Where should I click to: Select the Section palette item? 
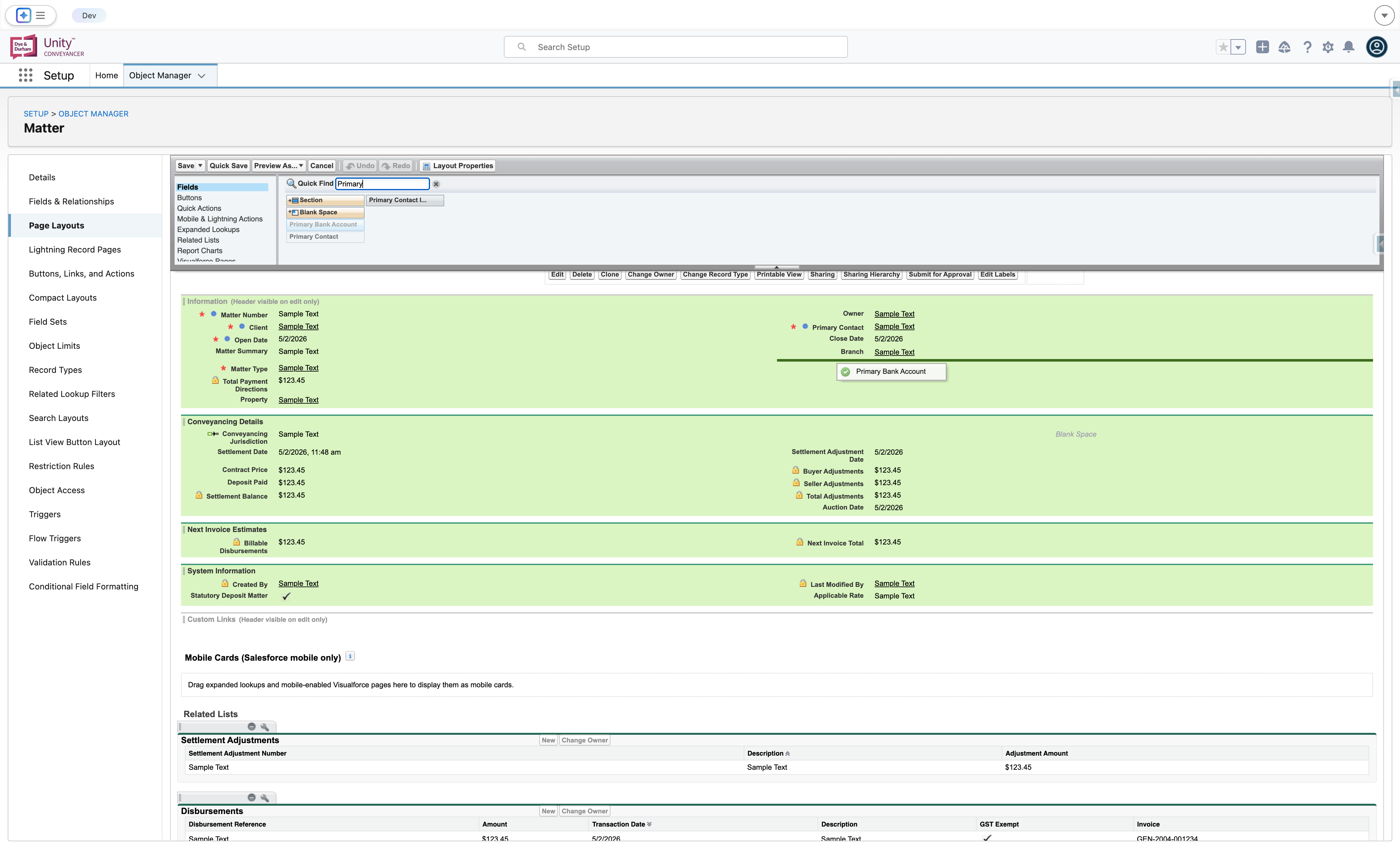click(x=325, y=201)
